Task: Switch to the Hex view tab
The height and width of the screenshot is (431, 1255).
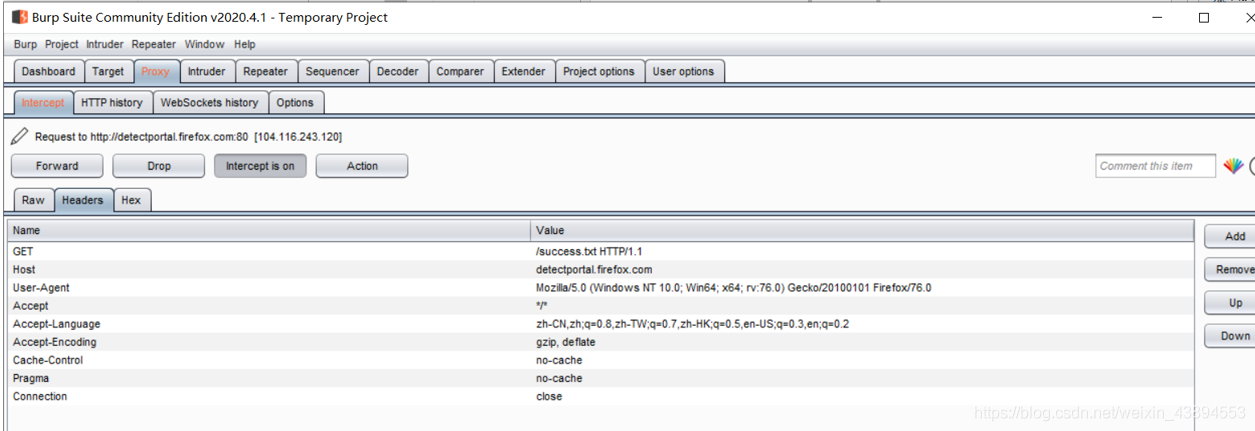Action: pos(131,200)
